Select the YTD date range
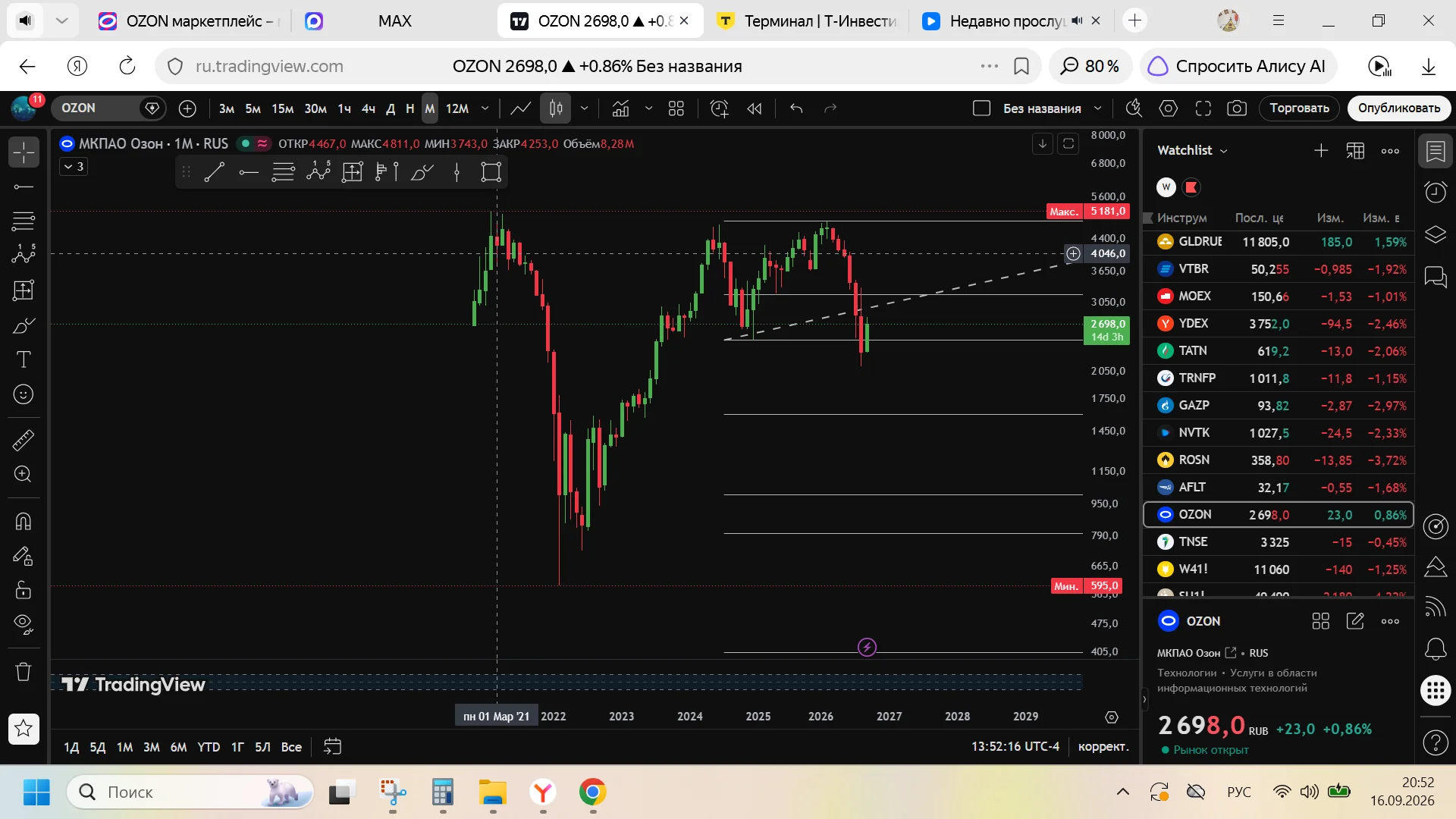Viewport: 1456px width, 819px height. tap(209, 747)
